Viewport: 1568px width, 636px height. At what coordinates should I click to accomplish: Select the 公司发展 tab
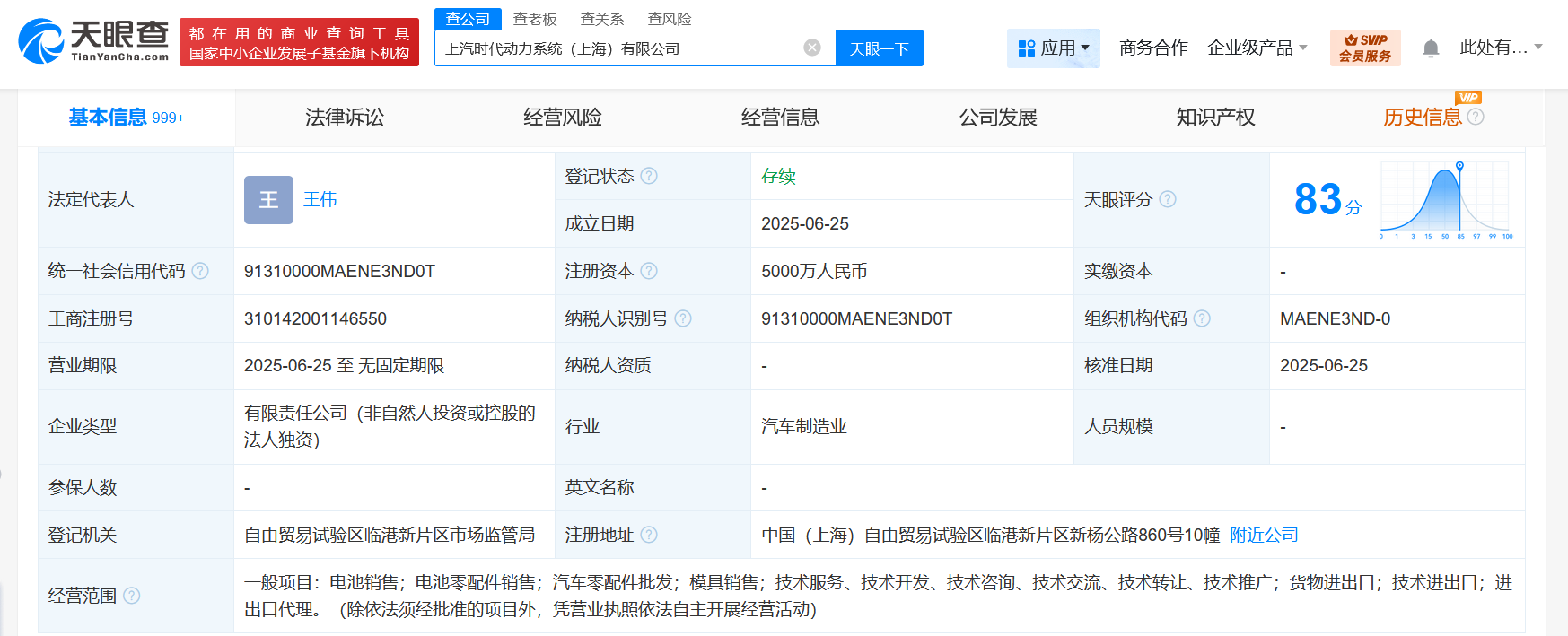998,118
